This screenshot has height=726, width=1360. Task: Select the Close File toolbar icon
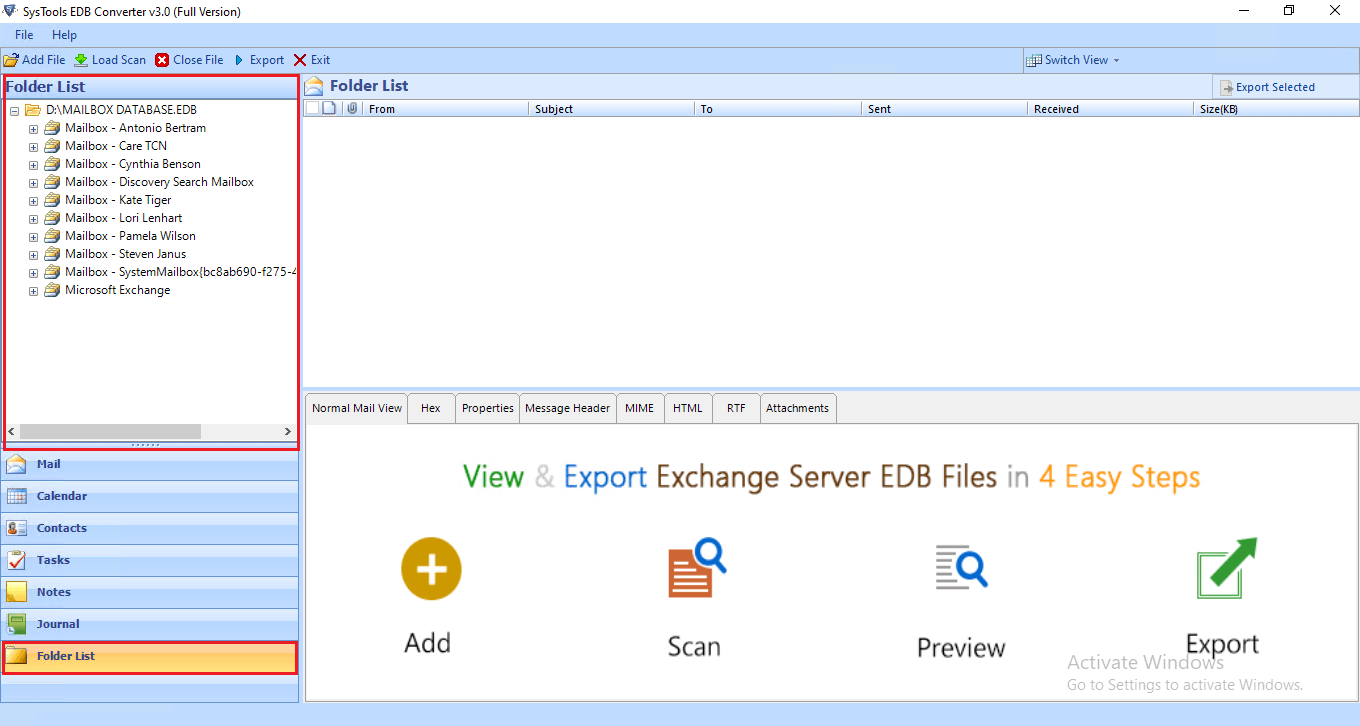(x=160, y=59)
